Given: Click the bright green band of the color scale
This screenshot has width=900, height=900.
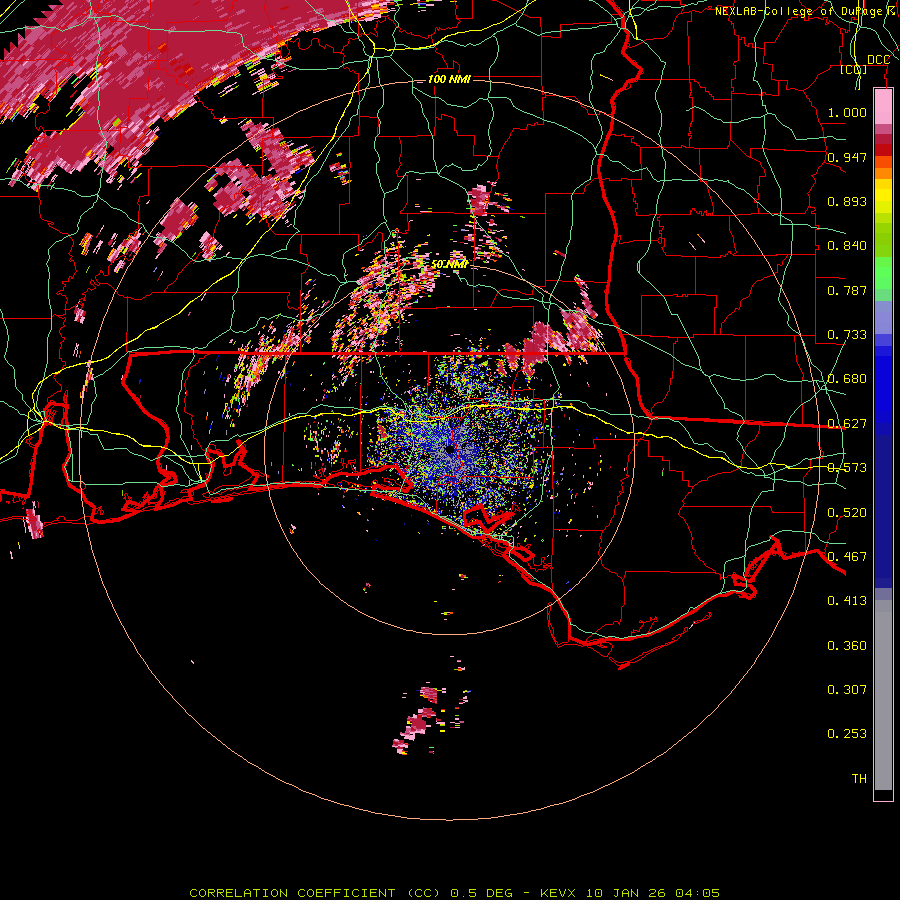Looking at the screenshot, I should (883, 274).
